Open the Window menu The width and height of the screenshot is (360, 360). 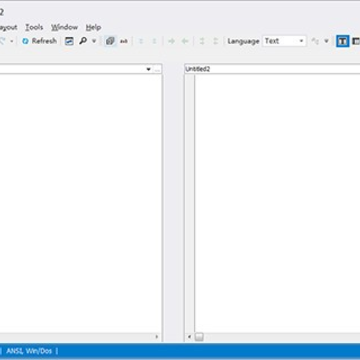point(64,27)
